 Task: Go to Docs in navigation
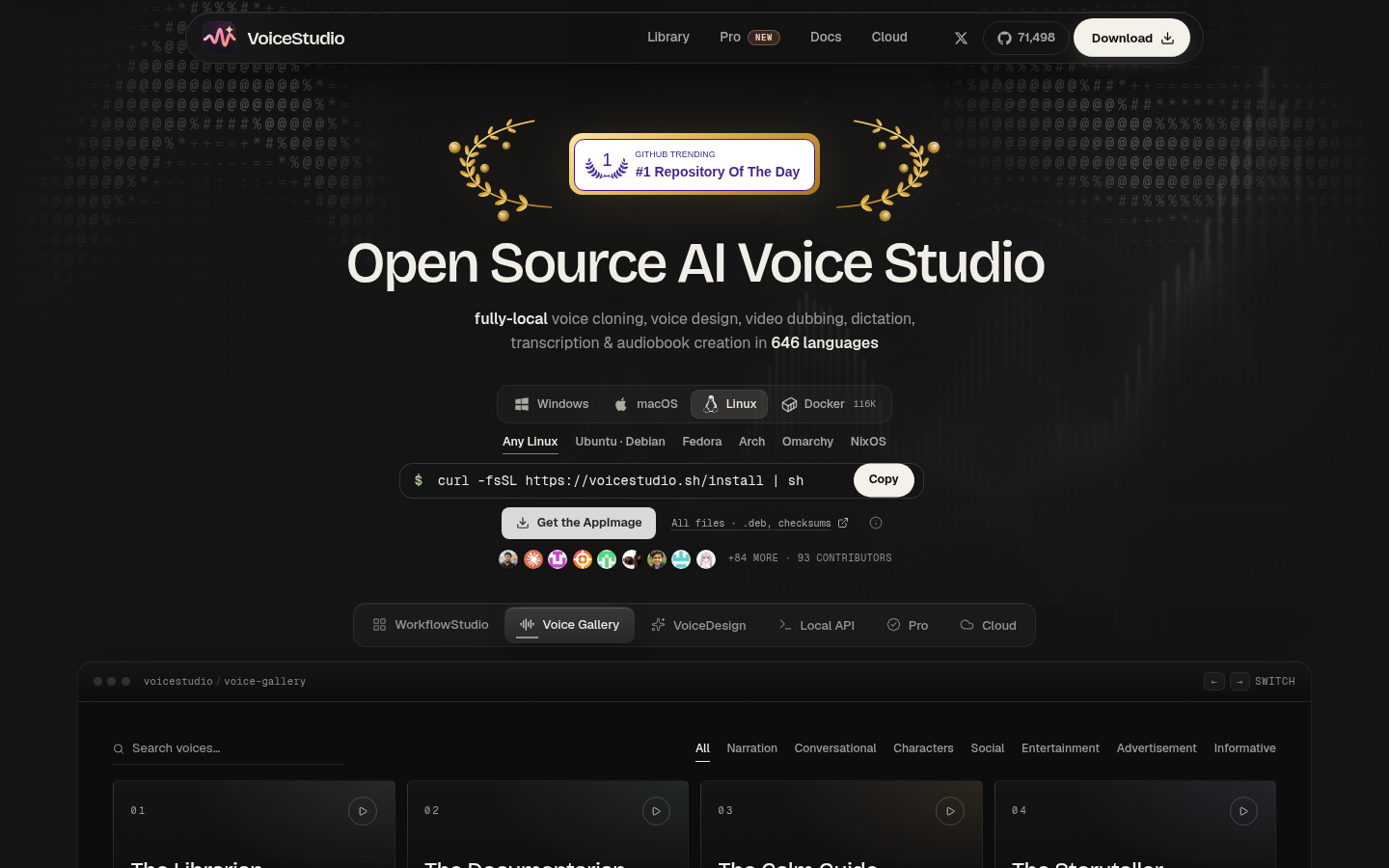pyautogui.click(x=826, y=37)
